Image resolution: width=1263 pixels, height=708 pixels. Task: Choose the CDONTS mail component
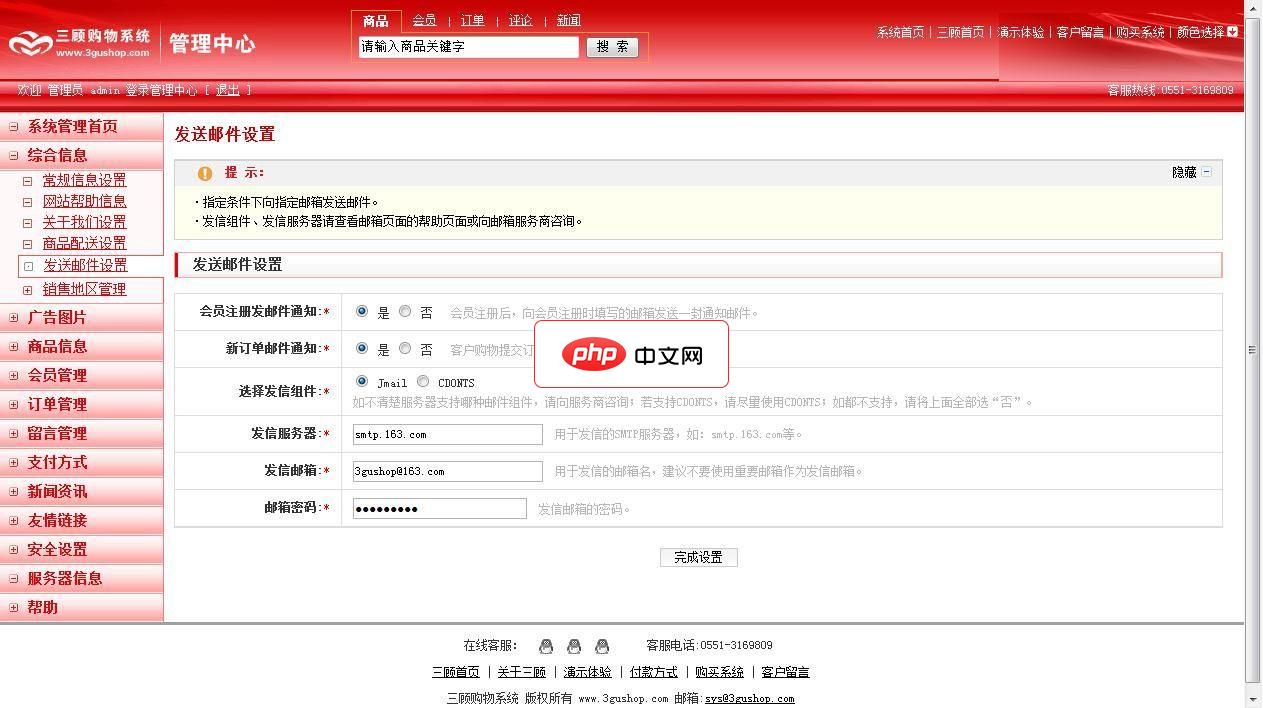tap(423, 382)
